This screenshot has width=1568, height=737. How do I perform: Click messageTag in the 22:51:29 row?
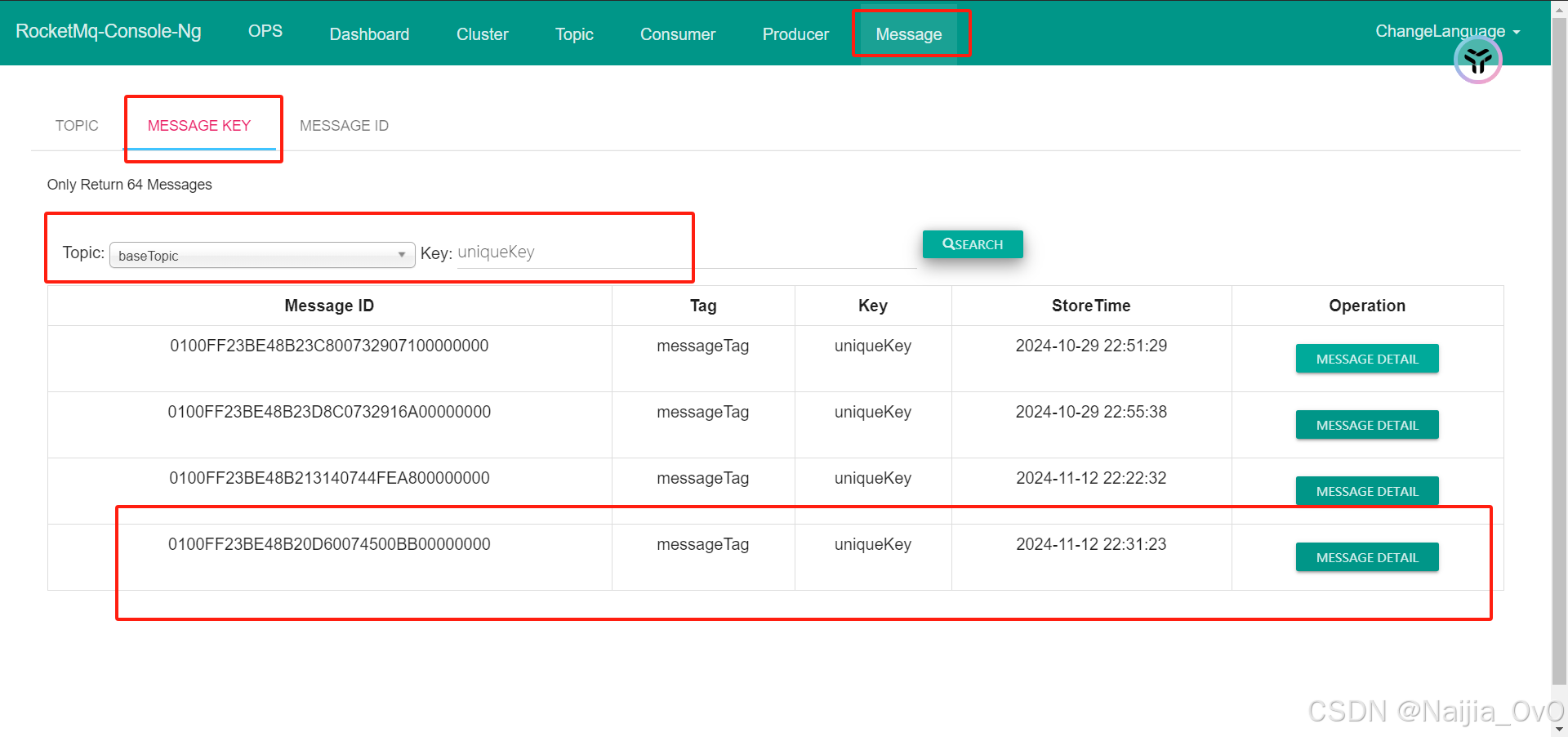click(x=703, y=346)
